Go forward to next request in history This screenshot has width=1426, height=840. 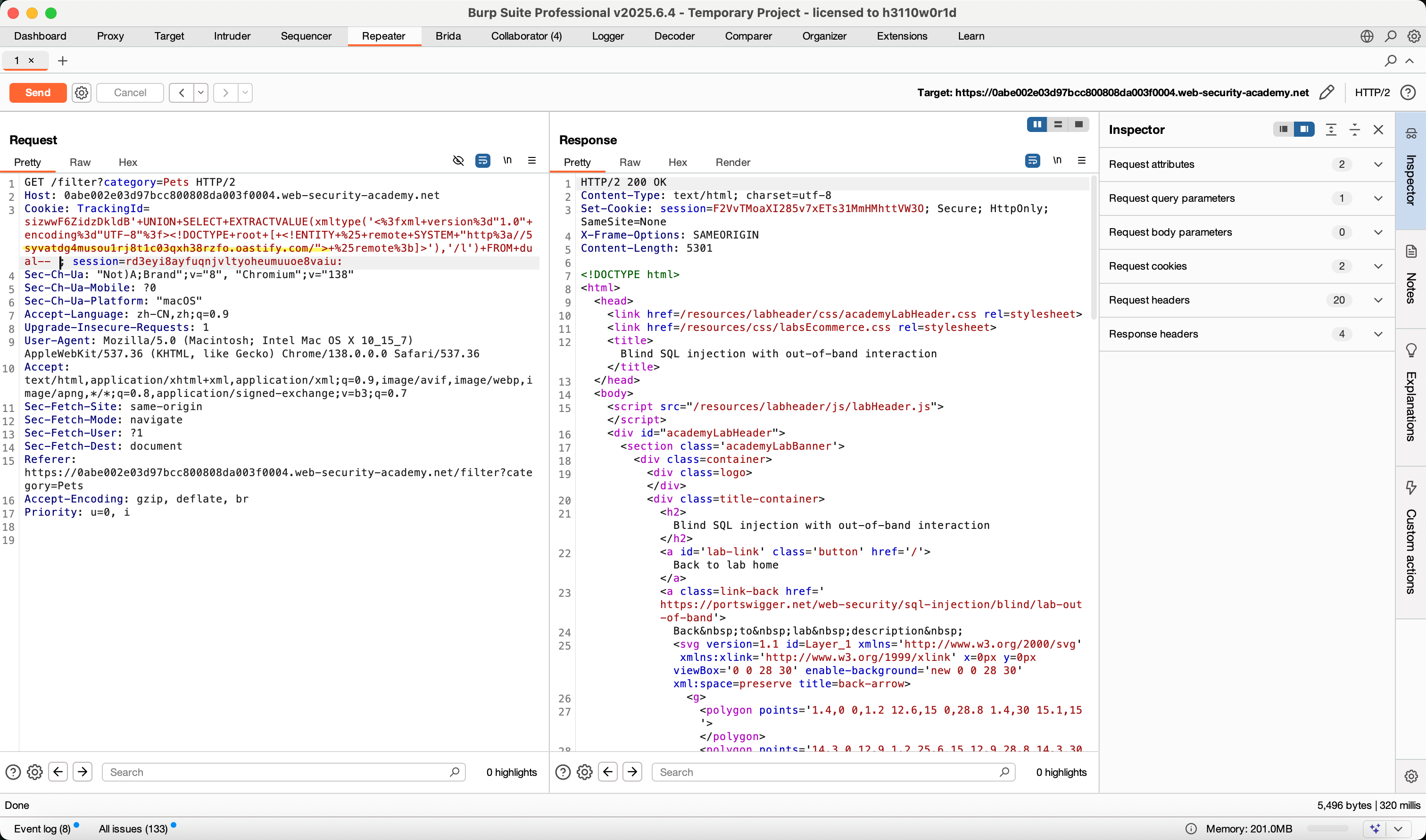(x=225, y=92)
